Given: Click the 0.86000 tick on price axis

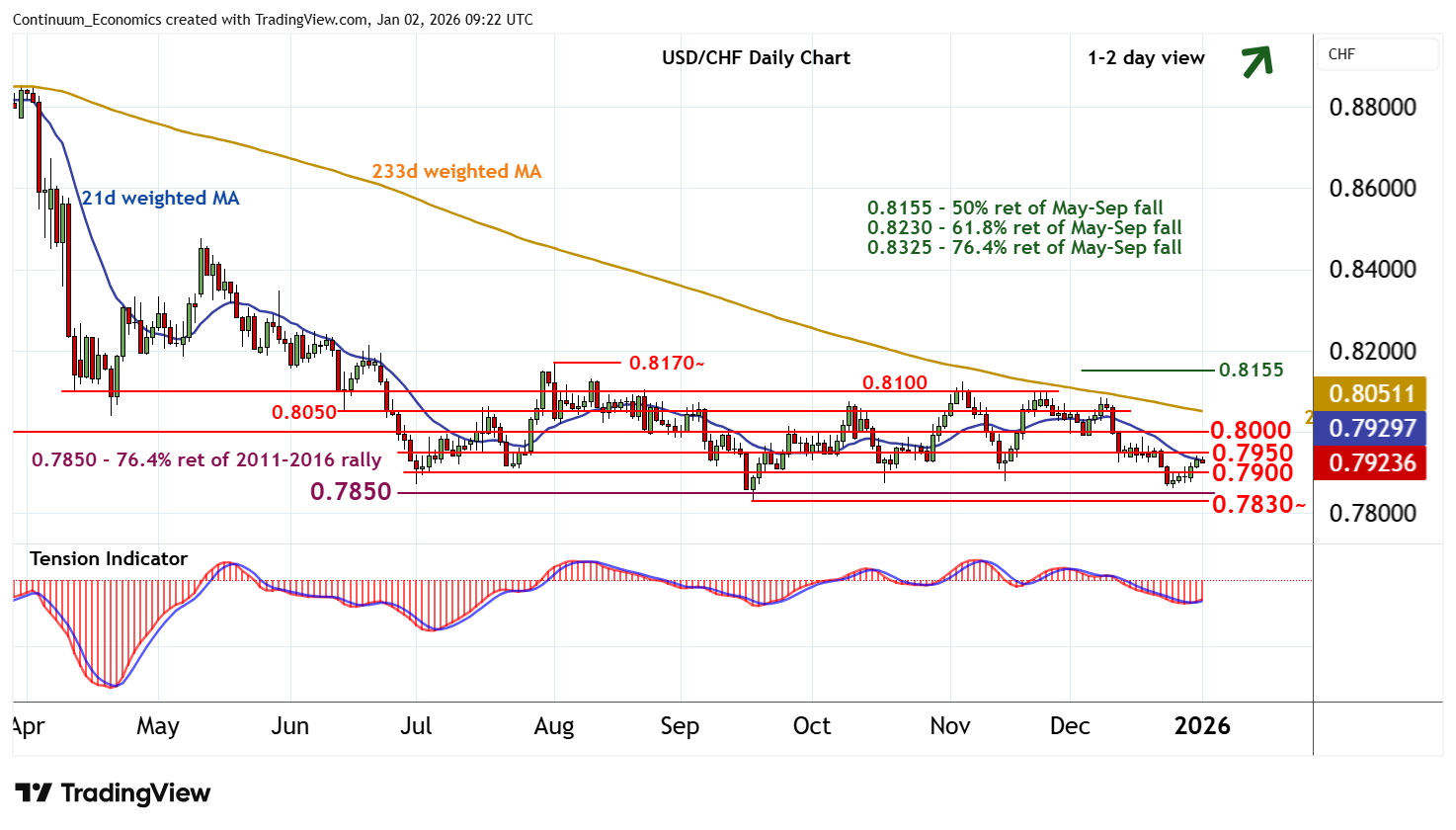Looking at the screenshot, I should 1372,188.
